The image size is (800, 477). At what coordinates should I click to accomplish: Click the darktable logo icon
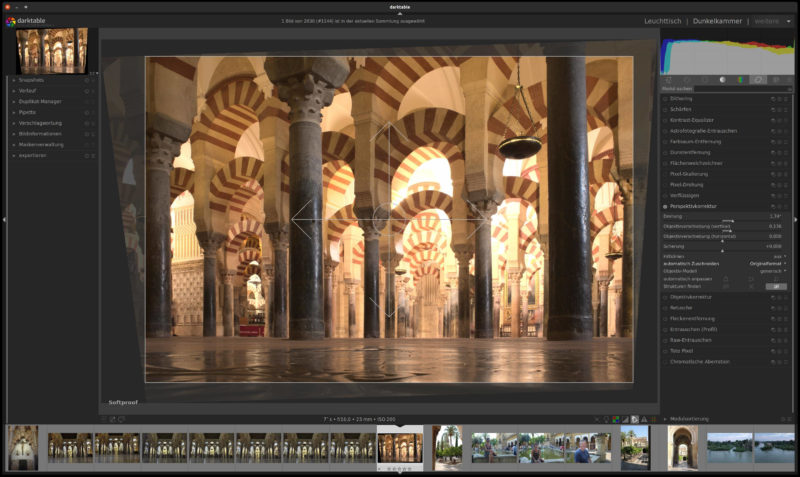(x=10, y=21)
